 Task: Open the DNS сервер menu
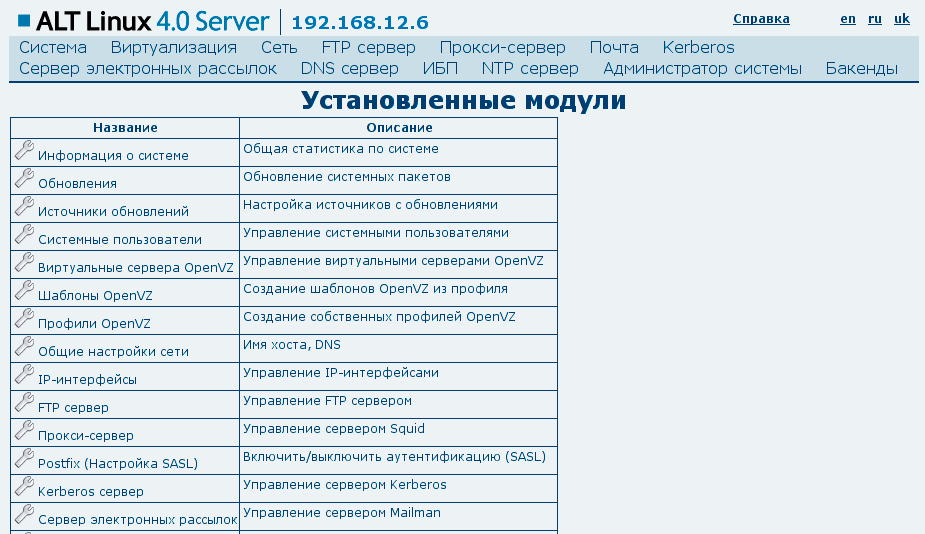click(350, 68)
